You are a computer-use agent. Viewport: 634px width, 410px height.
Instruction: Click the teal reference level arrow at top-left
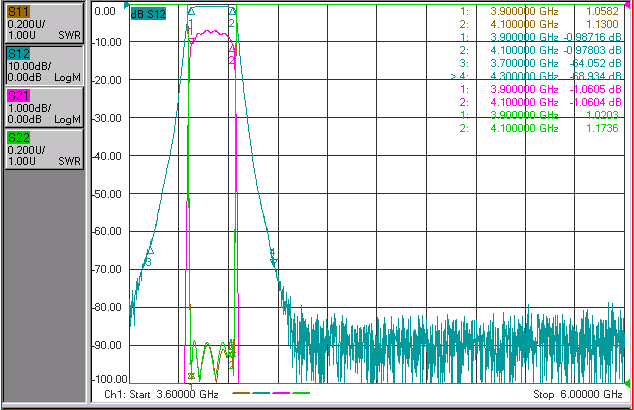coord(127,6)
